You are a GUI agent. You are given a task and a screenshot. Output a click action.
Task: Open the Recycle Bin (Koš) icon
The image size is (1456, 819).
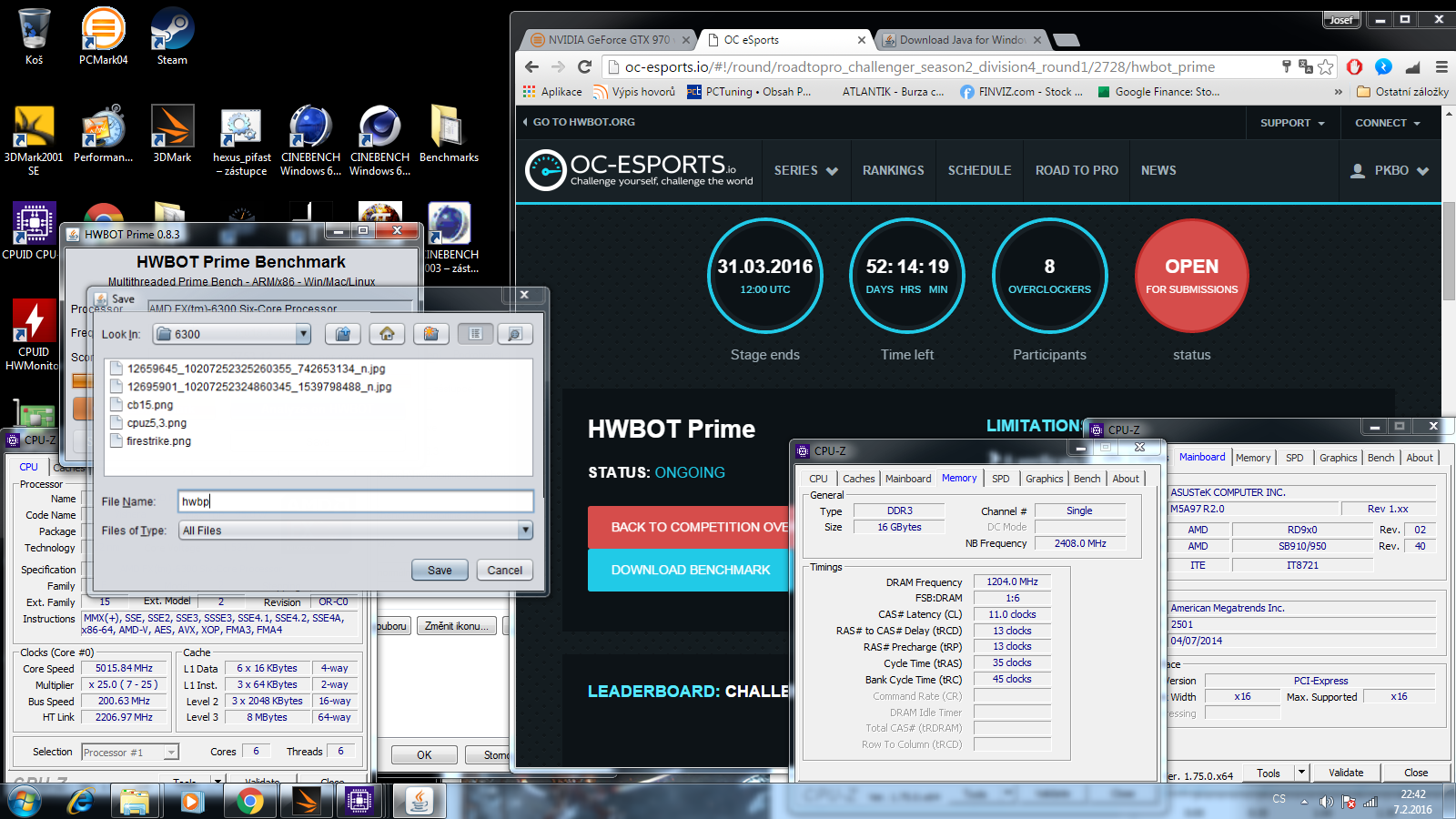[x=34, y=36]
